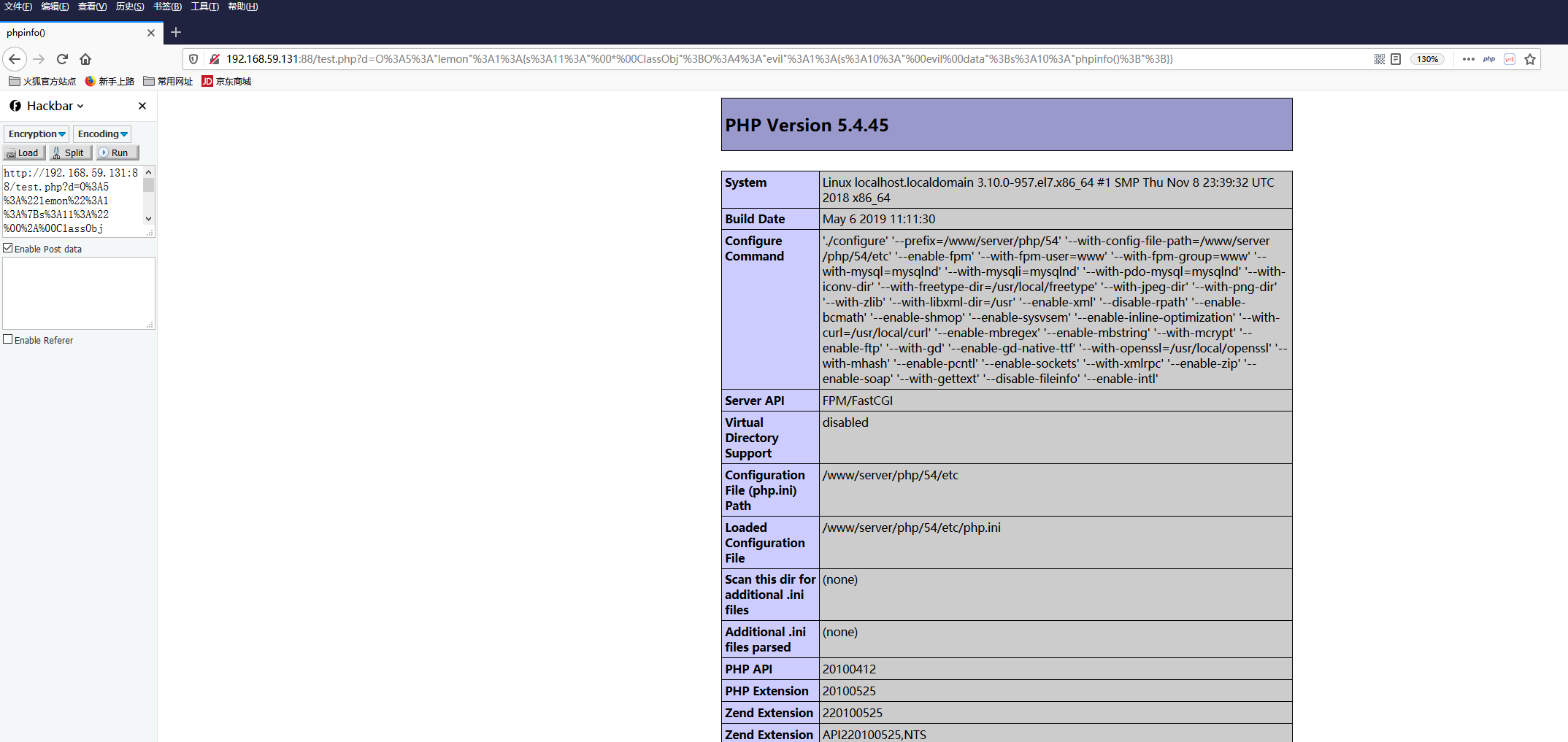Expand the Encryption dropdown in Hackbar
This screenshot has width=1568, height=742.
[x=36, y=134]
